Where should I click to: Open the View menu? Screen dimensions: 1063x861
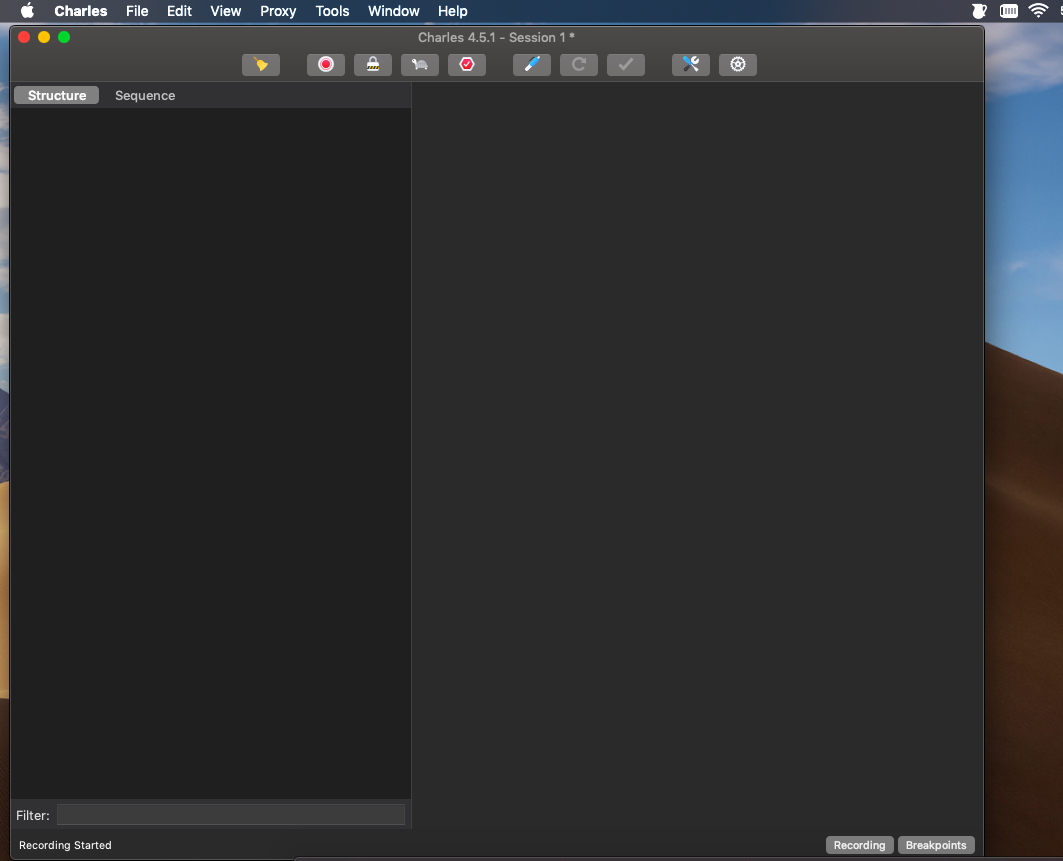tap(226, 11)
